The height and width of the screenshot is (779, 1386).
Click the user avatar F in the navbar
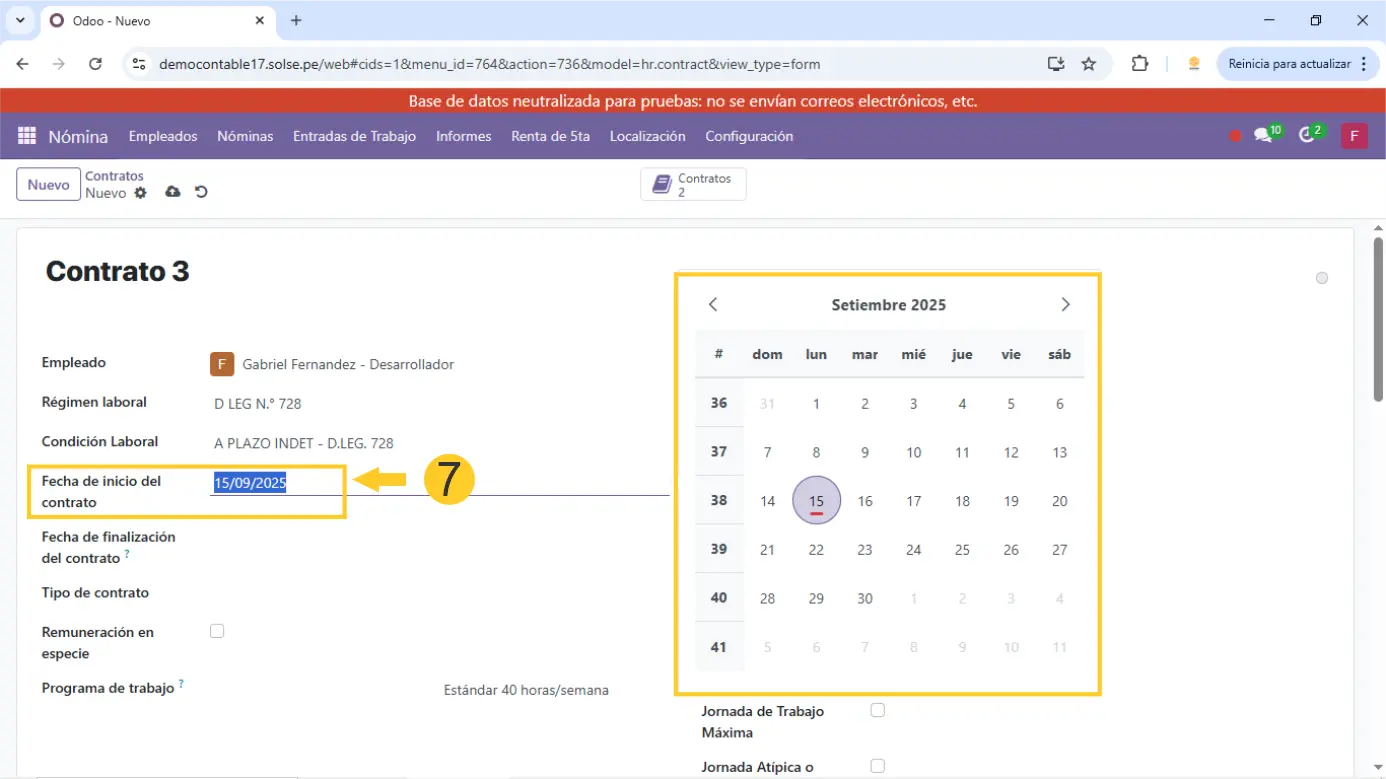(x=1354, y=136)
